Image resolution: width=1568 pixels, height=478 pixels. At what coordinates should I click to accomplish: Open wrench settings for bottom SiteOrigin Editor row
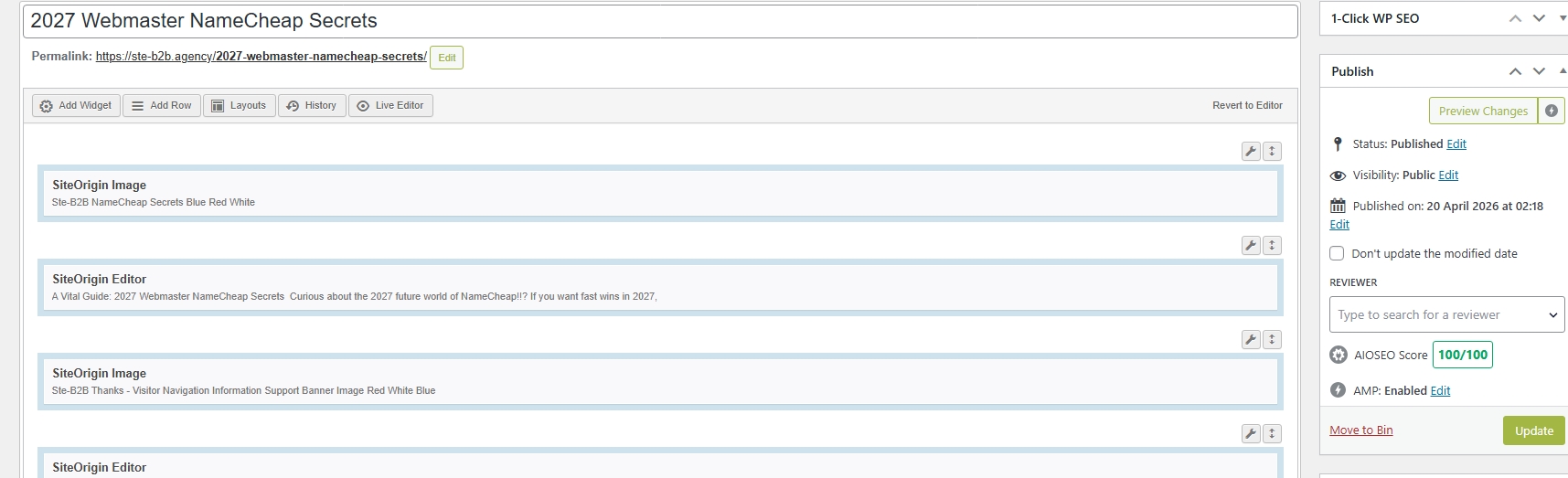[x=1251, y=433]
